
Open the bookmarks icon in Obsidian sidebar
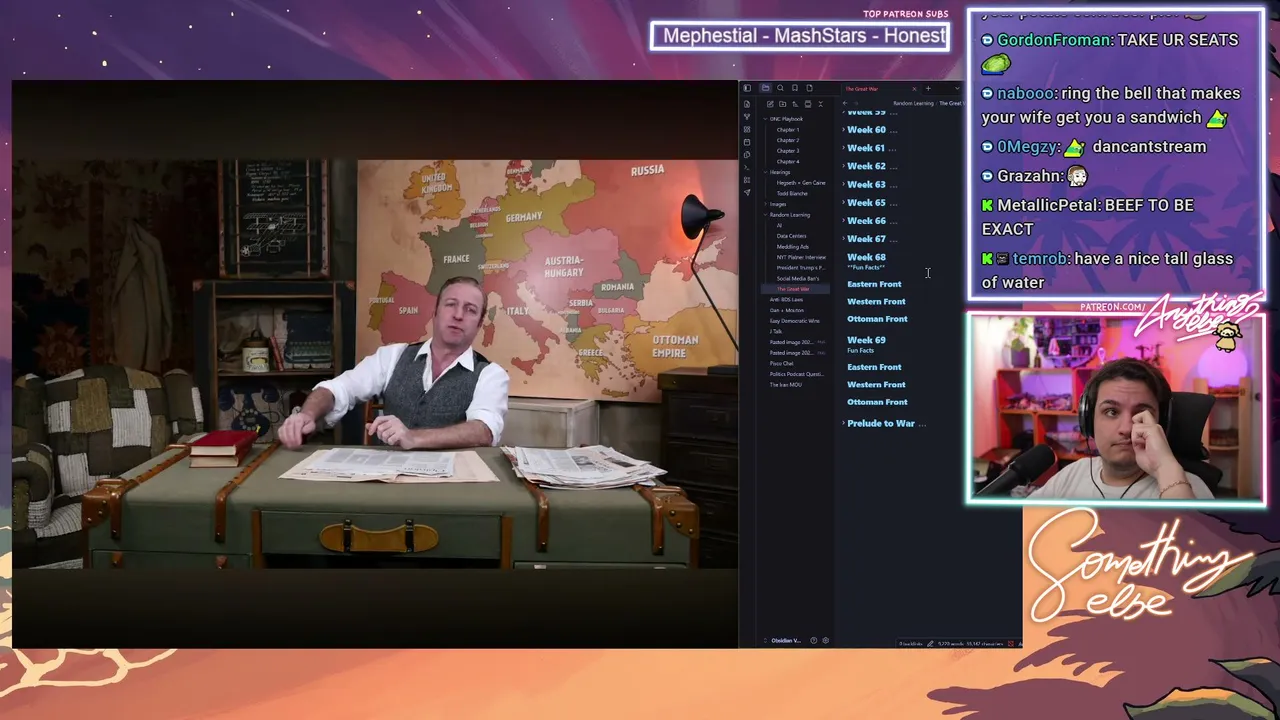tap(795, 88)
